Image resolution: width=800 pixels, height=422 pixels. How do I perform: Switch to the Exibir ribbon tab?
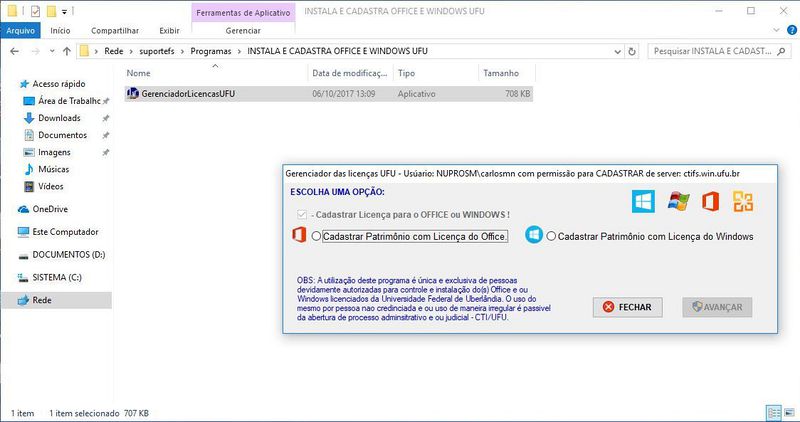click(x=169, y=31)
